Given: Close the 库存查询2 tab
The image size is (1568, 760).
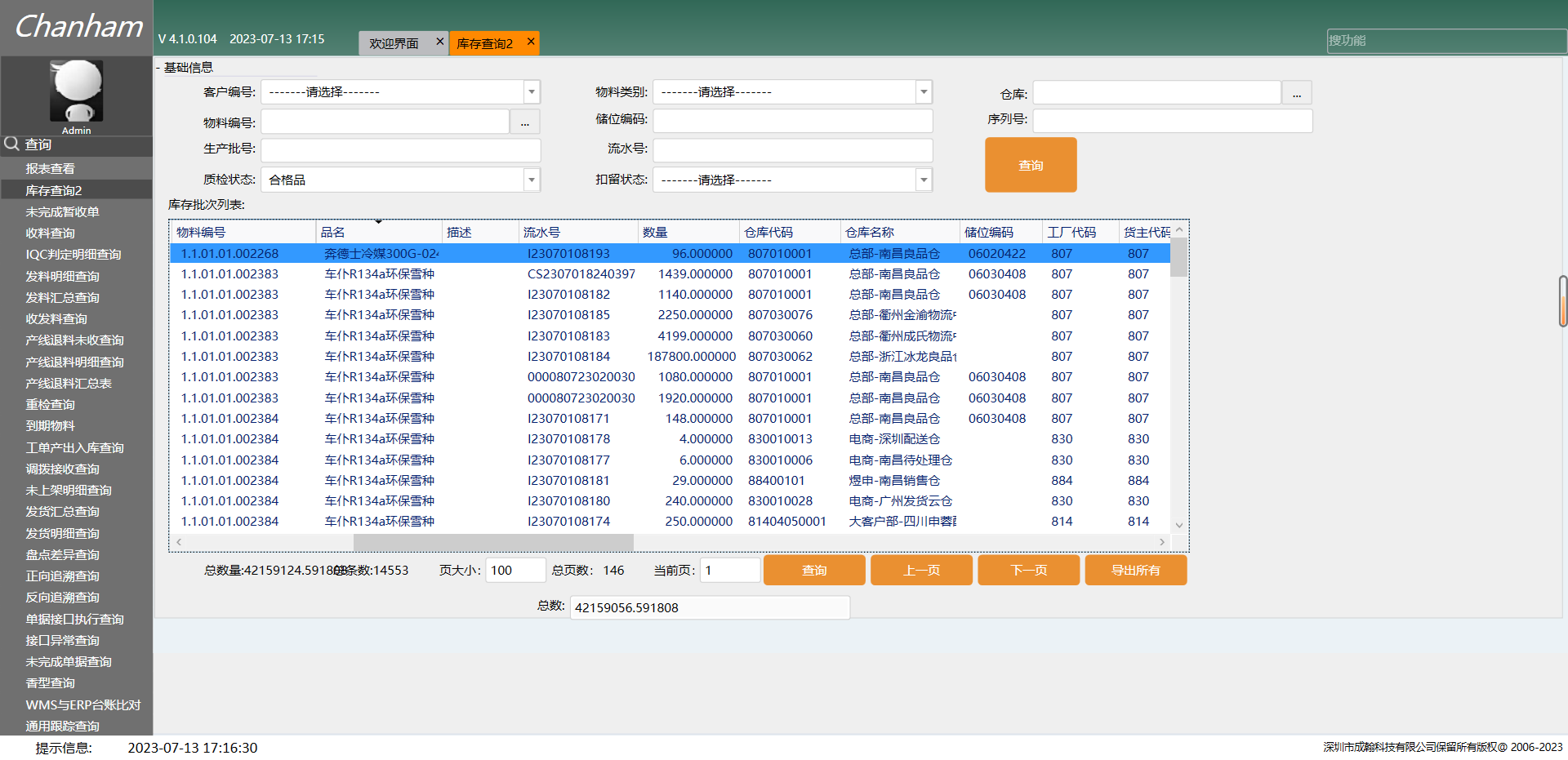Looking at the screenshot, I should click(531, 42).
